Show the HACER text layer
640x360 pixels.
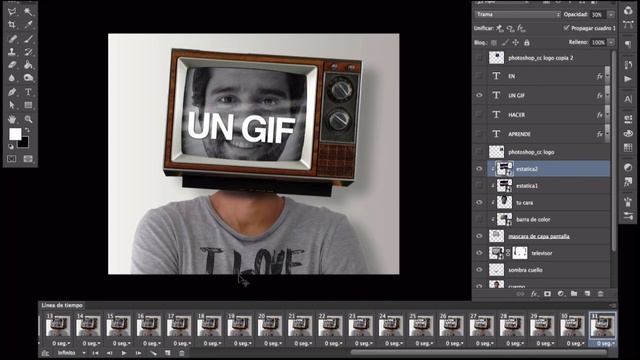(479, 115)
